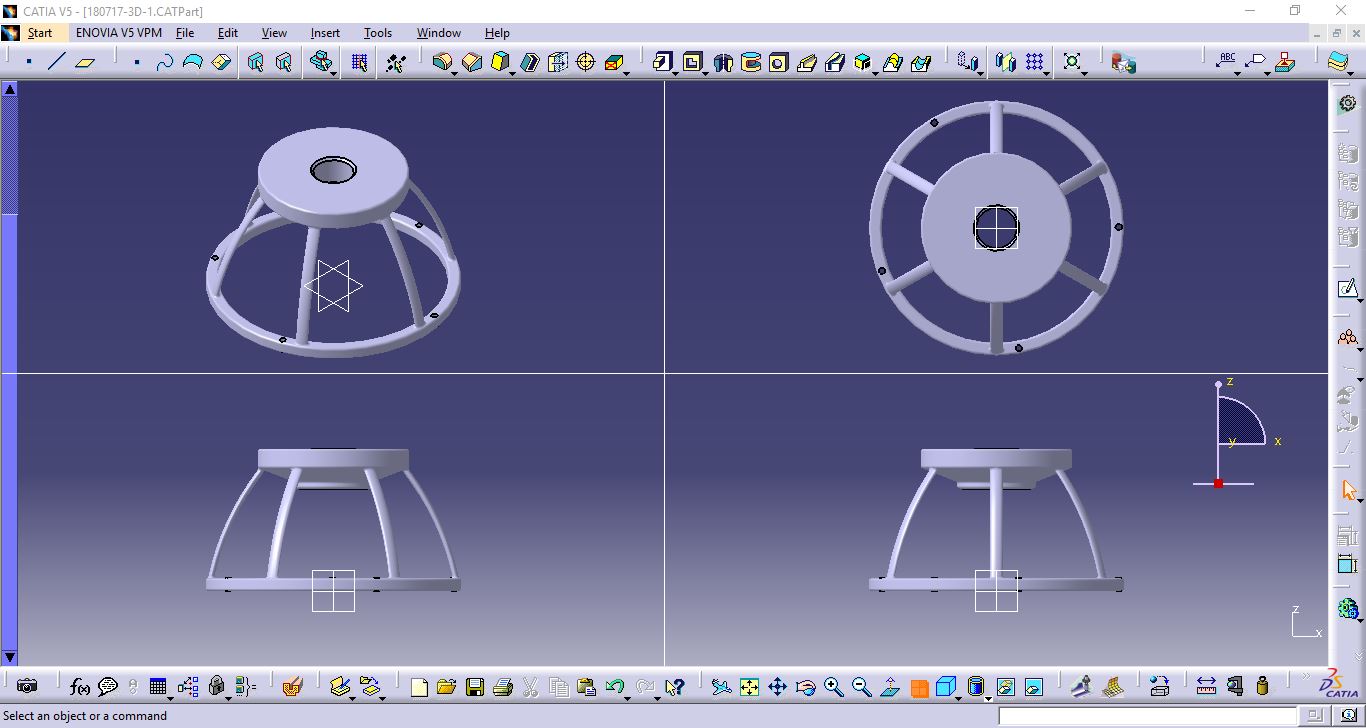
Task: Open the Undo history dropdown arrow
Action: coord(627,698)
